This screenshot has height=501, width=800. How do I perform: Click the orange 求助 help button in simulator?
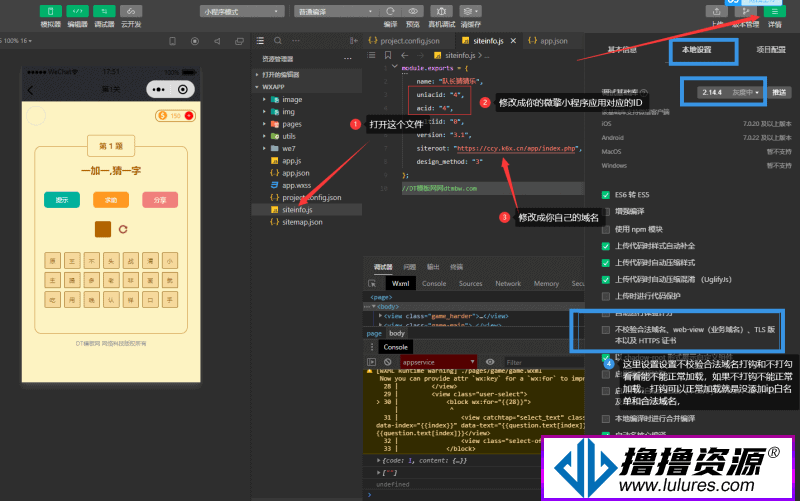(111, 200)
